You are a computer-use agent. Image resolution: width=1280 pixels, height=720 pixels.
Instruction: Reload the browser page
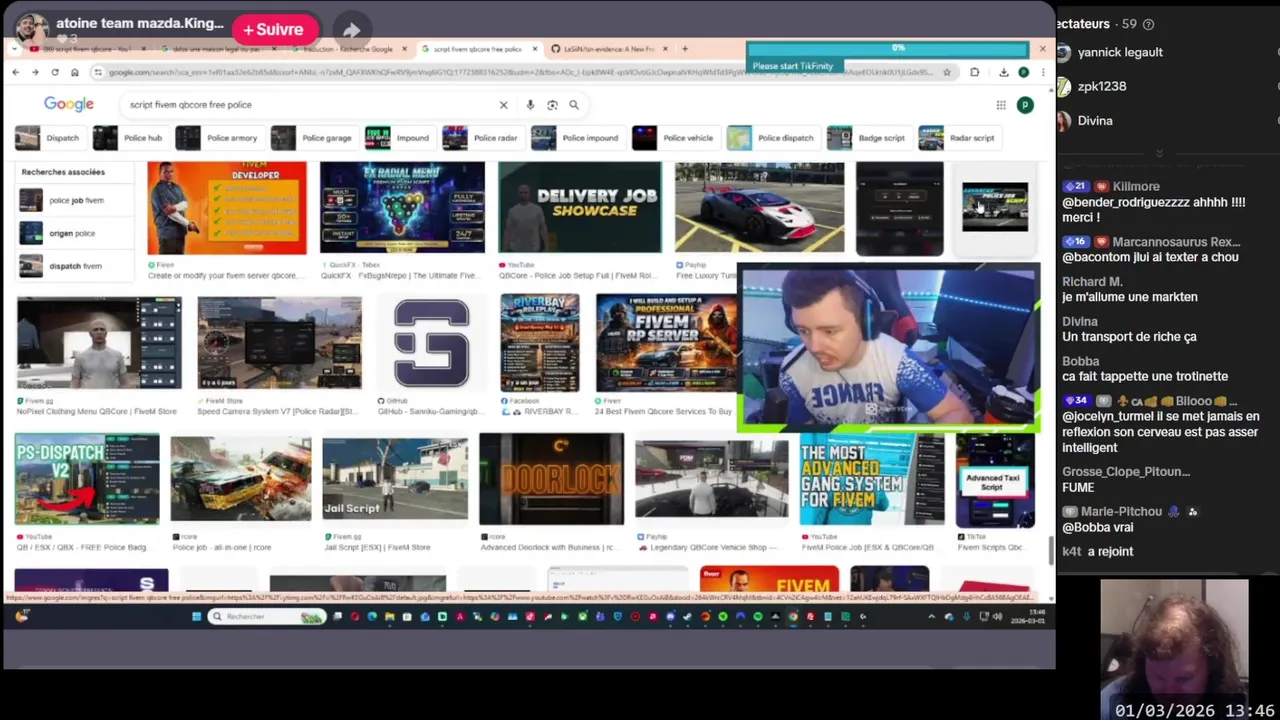(55, 72)
